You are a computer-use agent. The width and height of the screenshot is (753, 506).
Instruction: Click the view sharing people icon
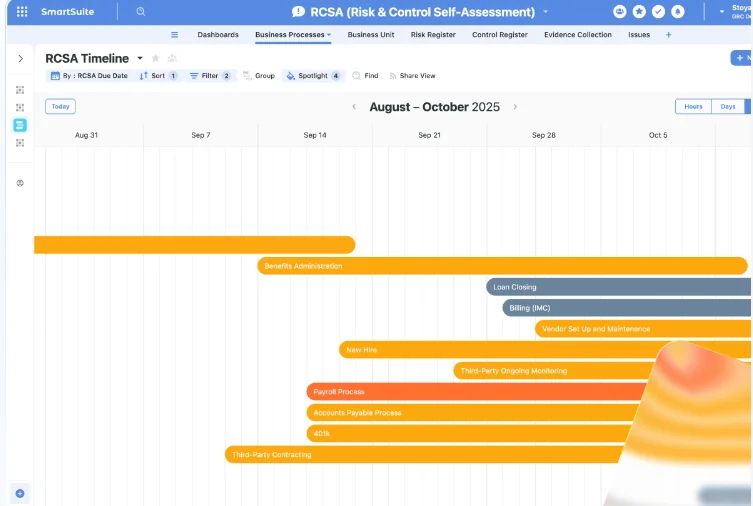(x=172, y=58)
